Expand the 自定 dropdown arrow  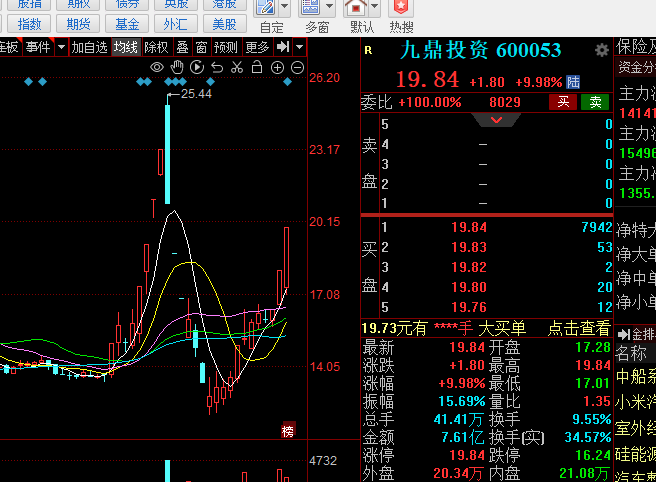click(284, 6)
